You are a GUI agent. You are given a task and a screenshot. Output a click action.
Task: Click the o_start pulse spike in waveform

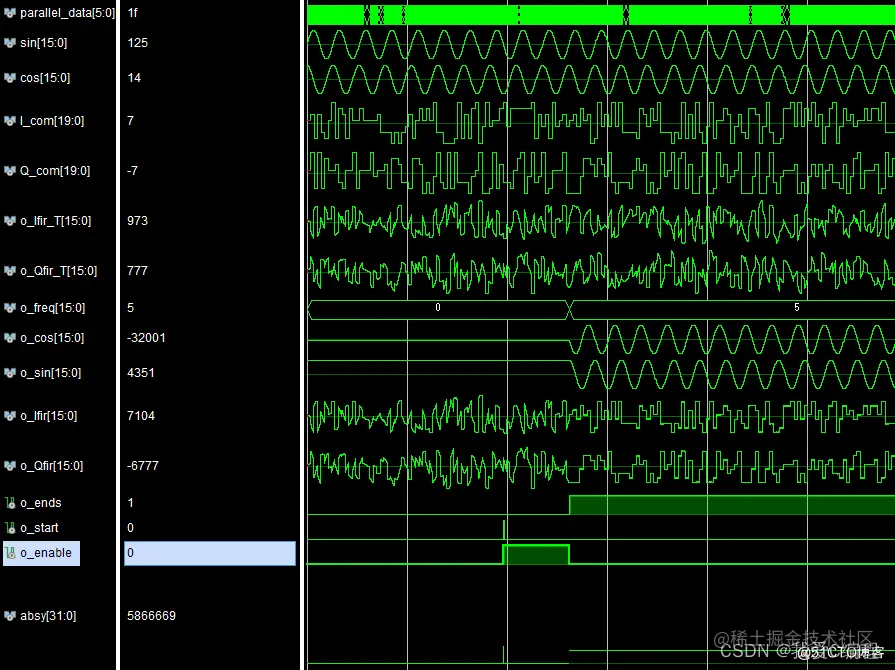[x=504, y=530]
